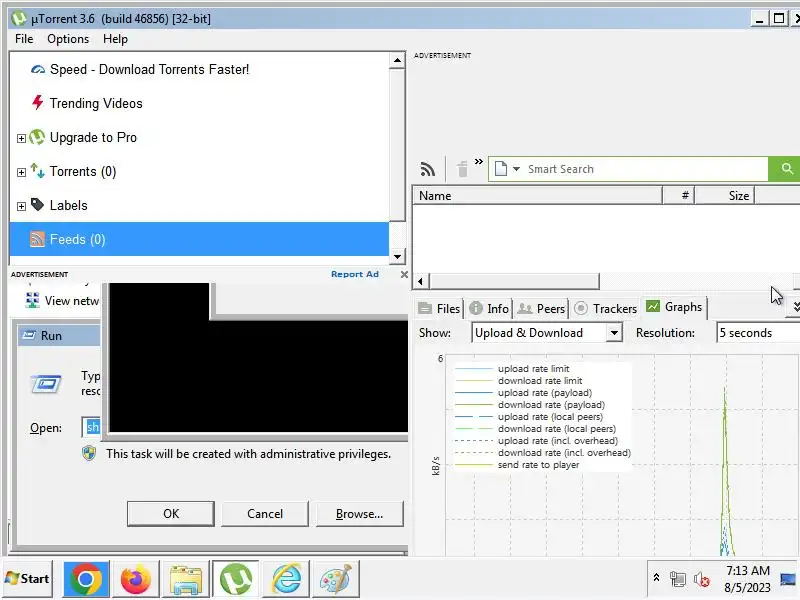The image size is (800, 600).
Task: Open the search provider dropdown
Action: click(516, 169)
